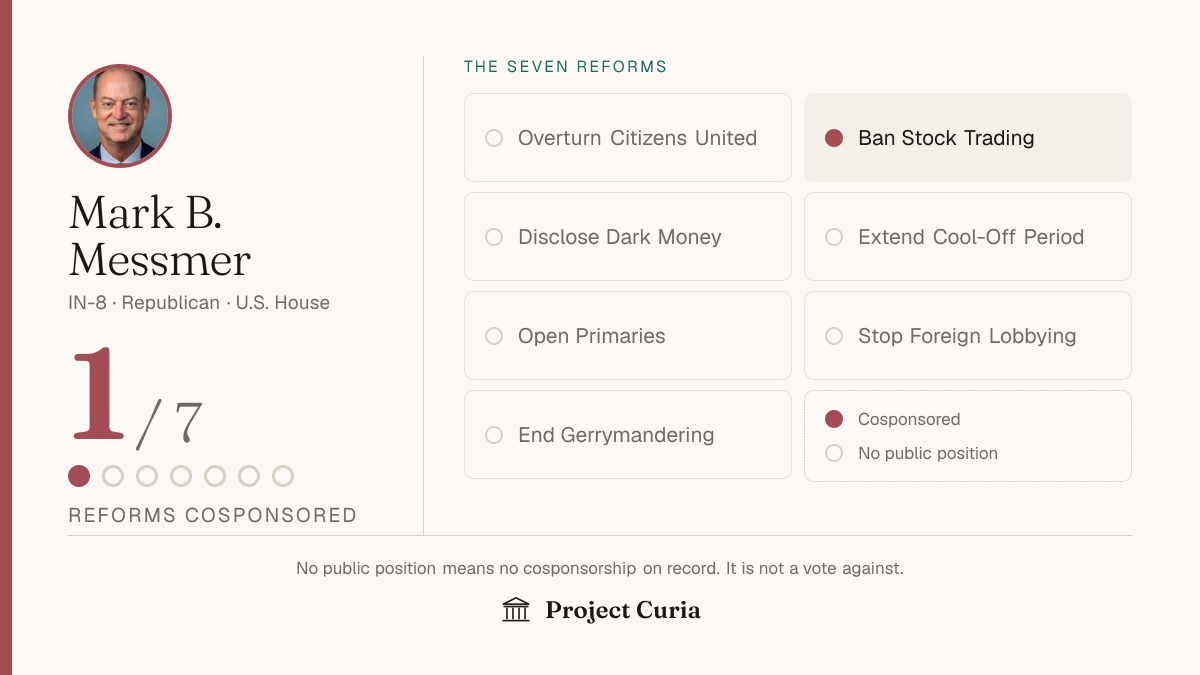Click the circle next to Open Primaries
This screenshot has height=675, width=1200.
click(x=494, y=336)
